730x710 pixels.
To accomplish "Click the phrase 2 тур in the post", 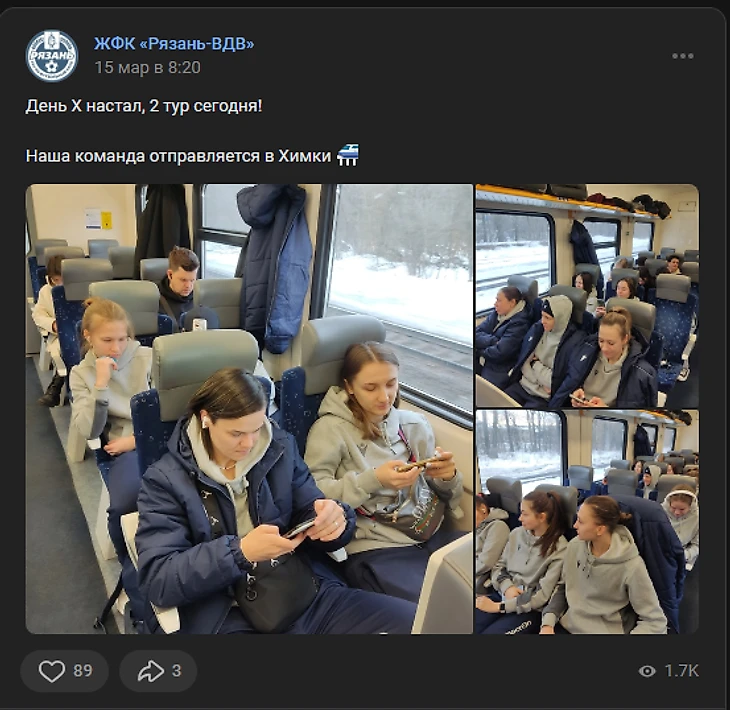I will tap(169, 106).
